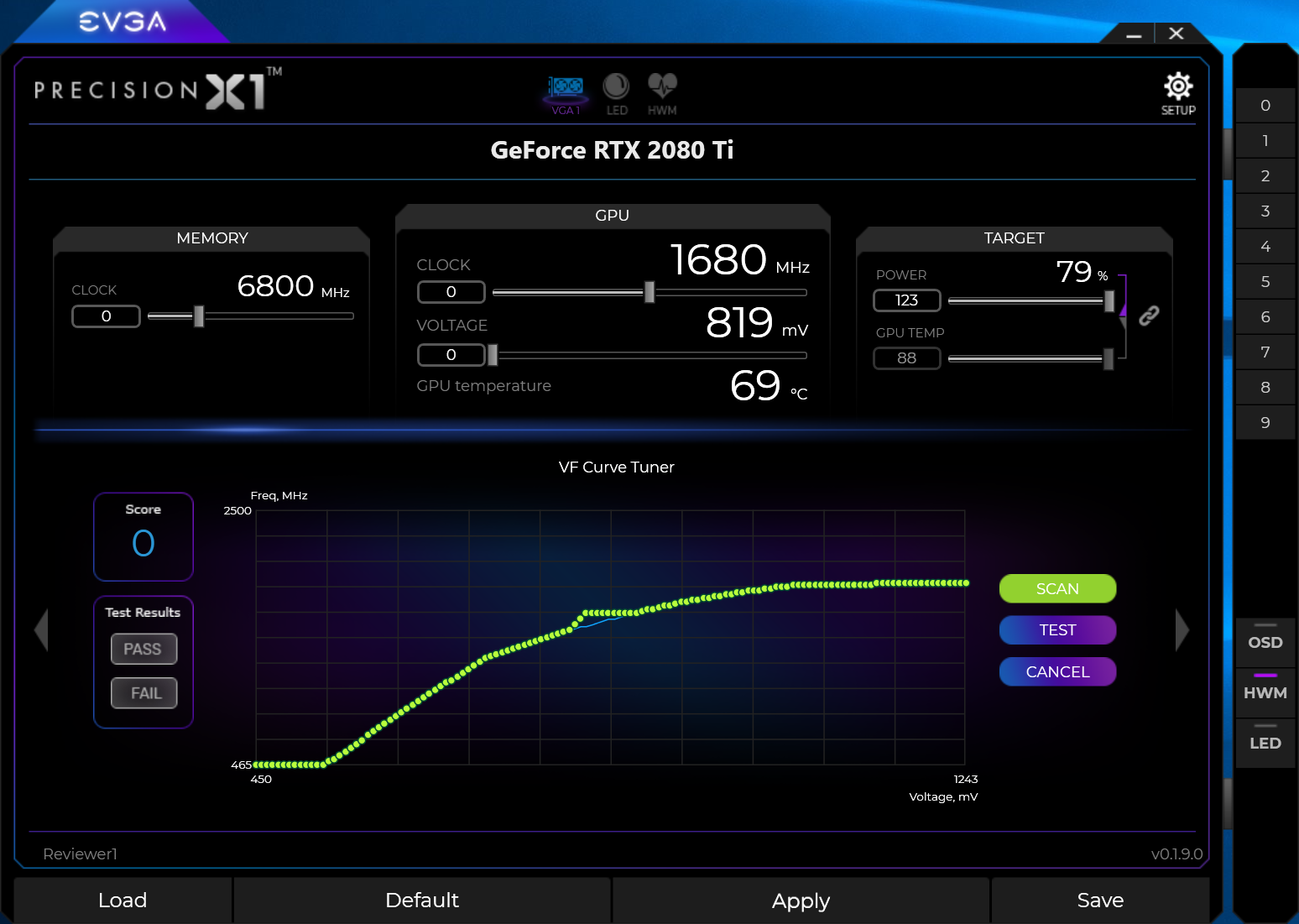Go to next panel with right arrow
1299x924 pixels.
(1182, 629)
